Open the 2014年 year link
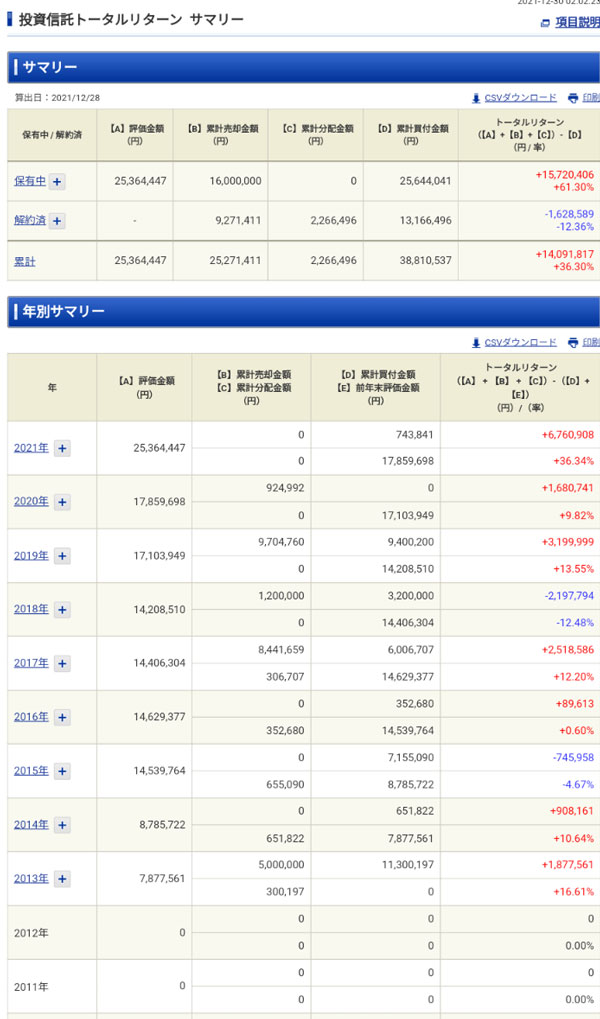This screenshot has width=600, height=1019. (x=31, y=825)
